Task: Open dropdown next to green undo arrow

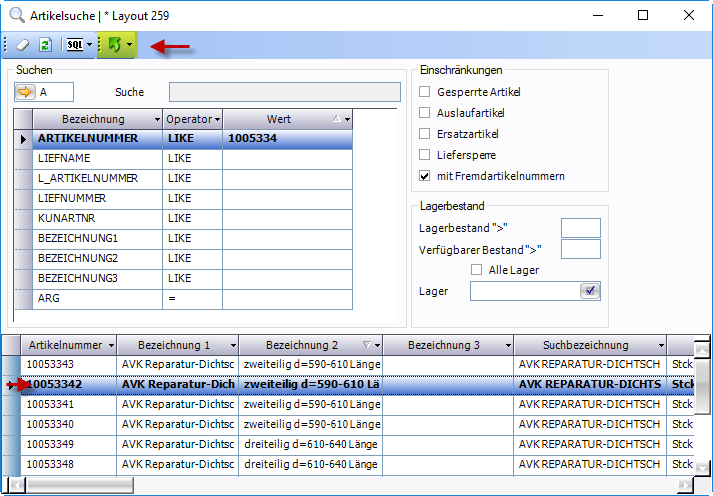Action: (x=129, y=45)
